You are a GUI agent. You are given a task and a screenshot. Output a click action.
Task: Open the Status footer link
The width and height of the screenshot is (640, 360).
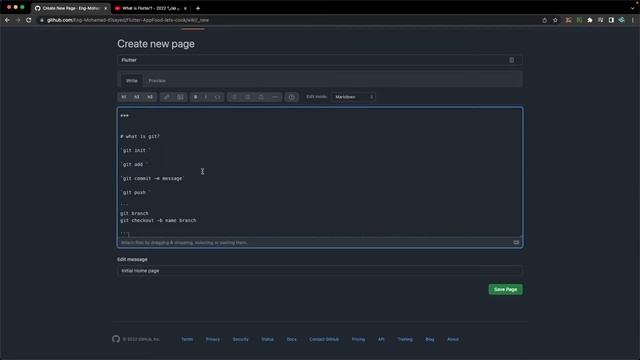point(267,339)
